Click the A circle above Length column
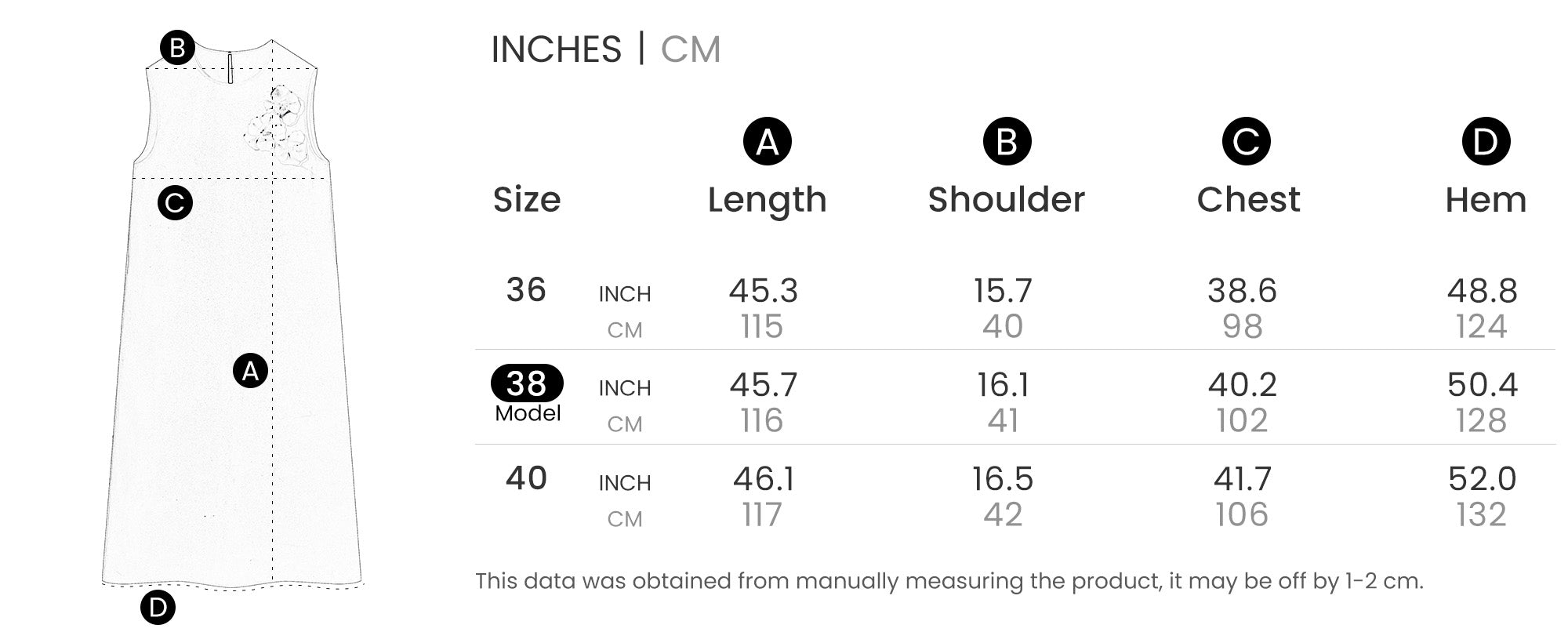This screenshot has width=1568, height=632. 768,141
